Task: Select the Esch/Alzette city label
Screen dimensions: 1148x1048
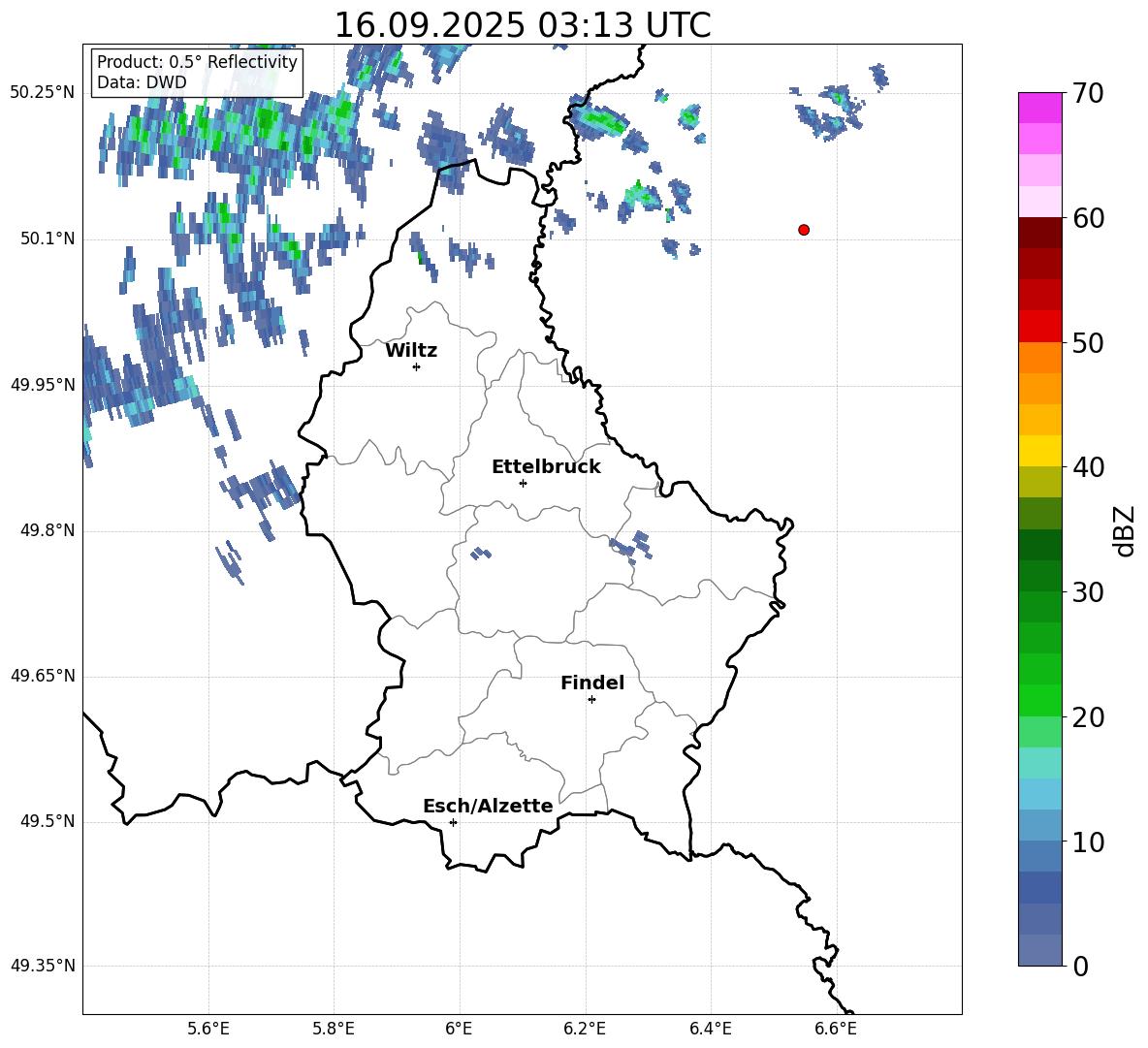Action: click(488, 806)
